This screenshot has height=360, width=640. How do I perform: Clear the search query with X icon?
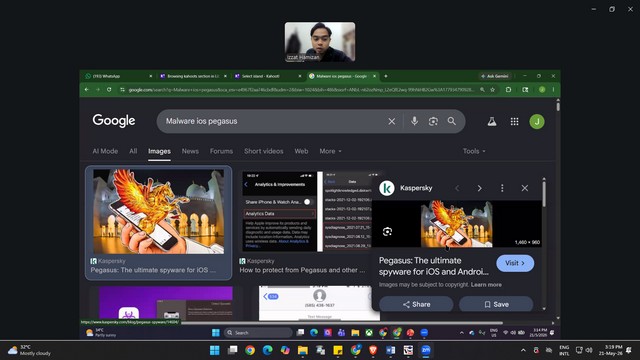click(391, 121)
